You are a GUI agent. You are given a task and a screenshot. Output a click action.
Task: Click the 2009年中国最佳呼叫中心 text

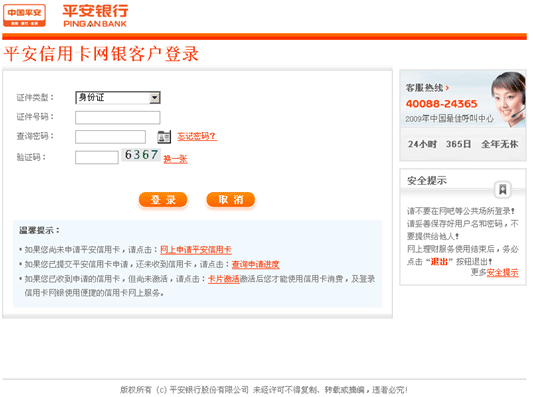pos(449,119)
